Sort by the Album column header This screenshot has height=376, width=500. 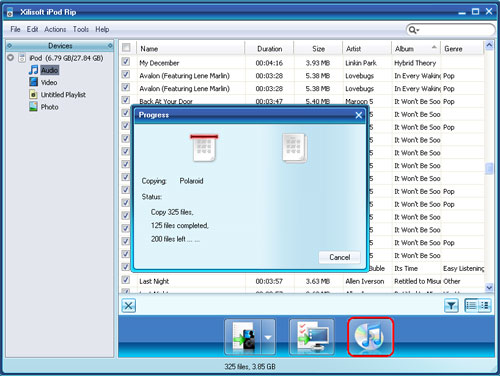point(416,49)
